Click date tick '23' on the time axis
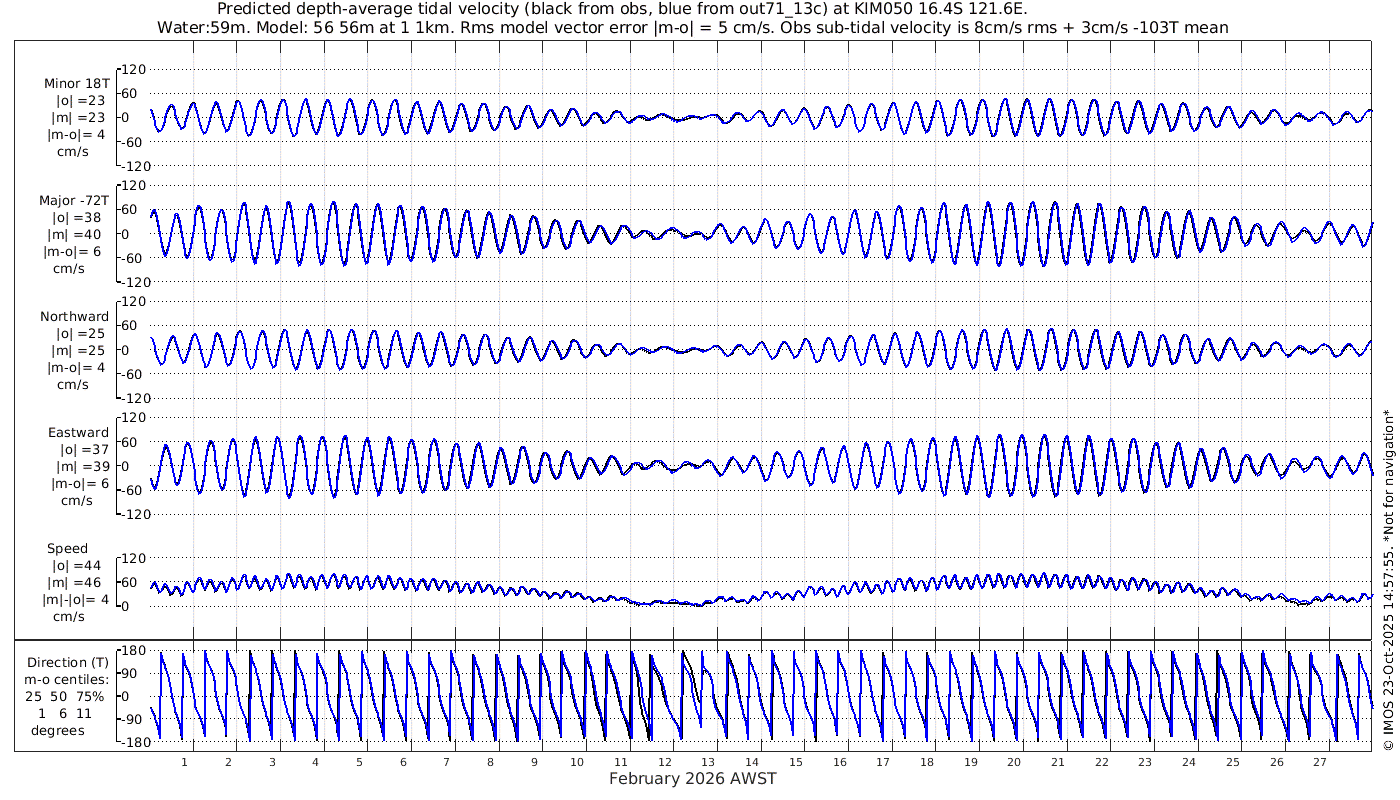Viewport: 1400px width, 800px height. point(1145,761)
